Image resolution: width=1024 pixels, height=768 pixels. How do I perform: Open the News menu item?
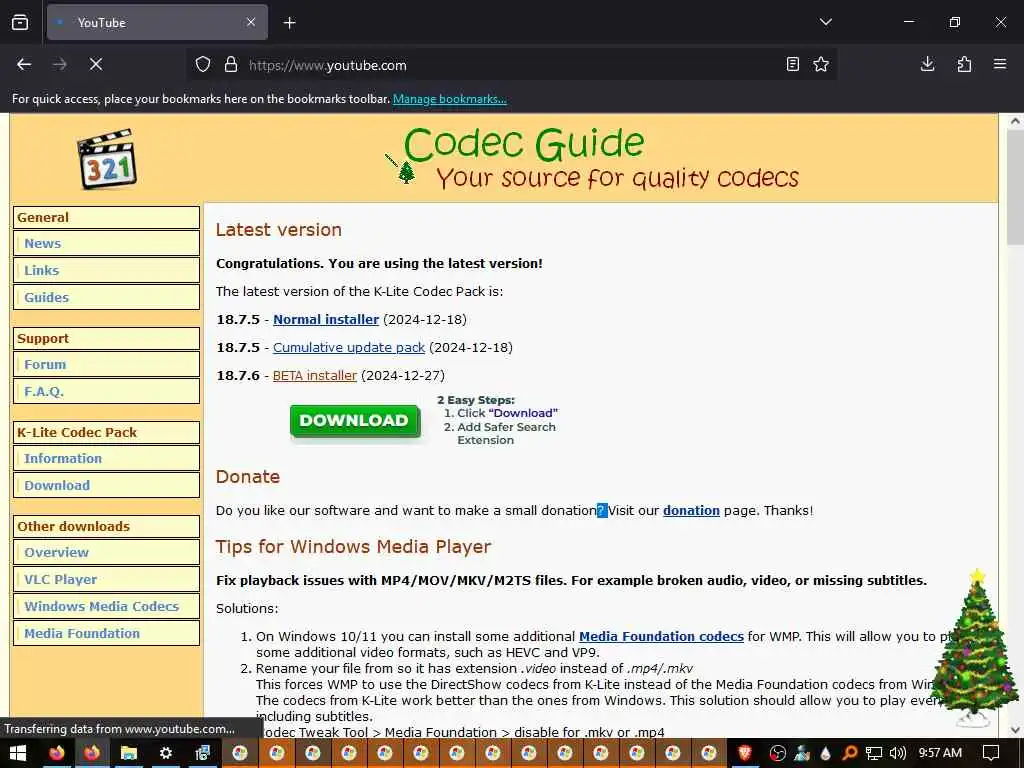(106, 244)
